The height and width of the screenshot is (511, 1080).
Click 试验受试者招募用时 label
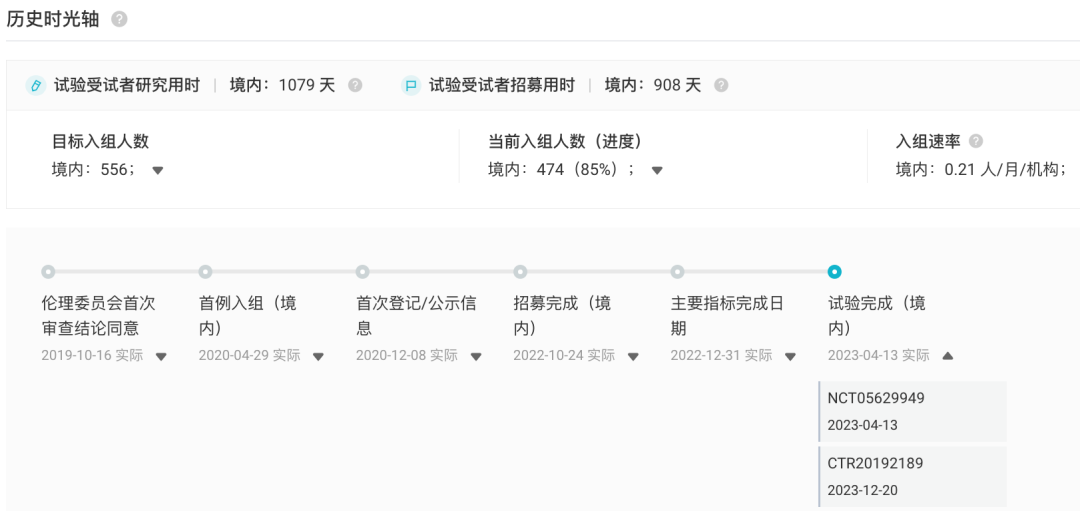[x=501, y=85]
